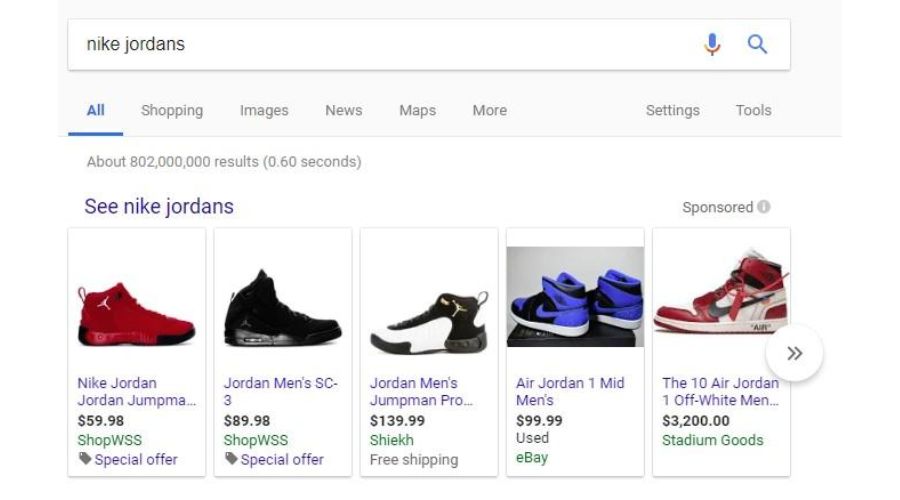Open the Settings menu
Screen dimensions: 900x500
pos(672,110)
